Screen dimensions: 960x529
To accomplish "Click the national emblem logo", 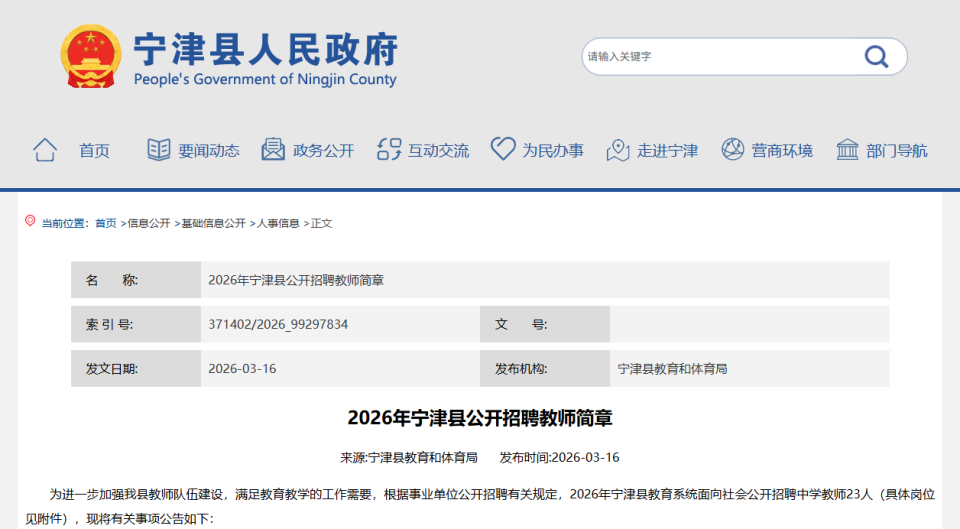I will click(91, 56).
